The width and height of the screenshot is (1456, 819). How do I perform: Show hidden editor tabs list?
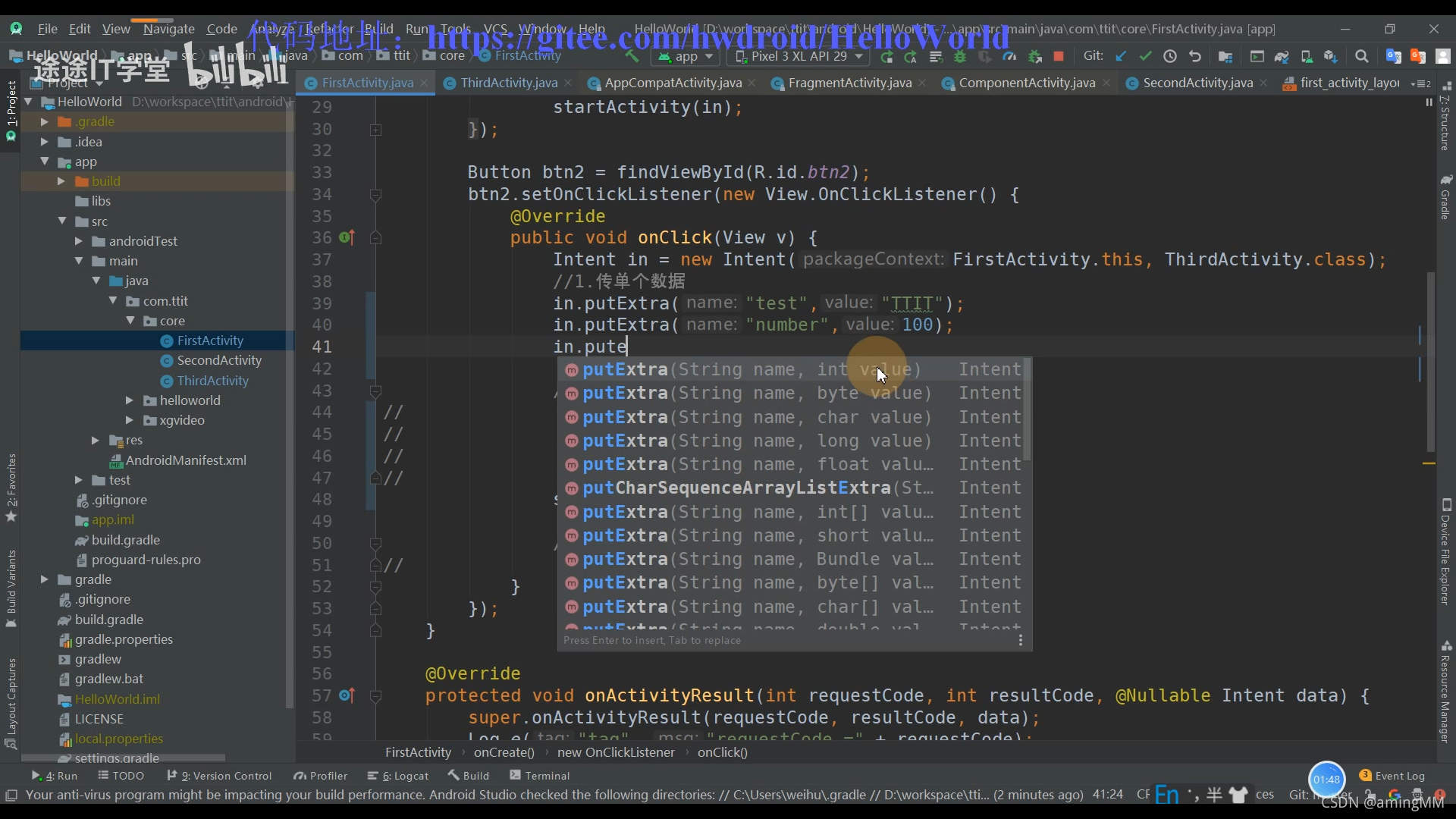click(x=1420, y=83)
